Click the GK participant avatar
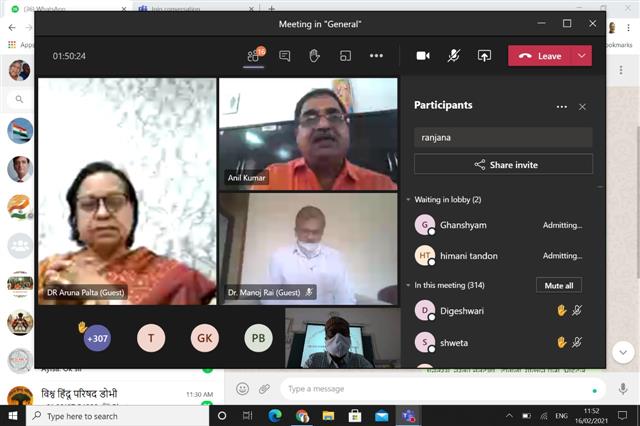Image resolution: width=640 pixels, height=426 pixels. (205, 338)
